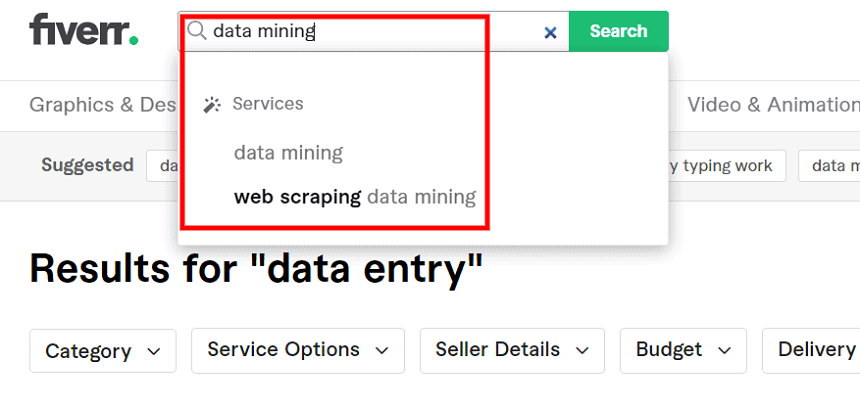Click the magnifying glass search icon

coord(196,31)
